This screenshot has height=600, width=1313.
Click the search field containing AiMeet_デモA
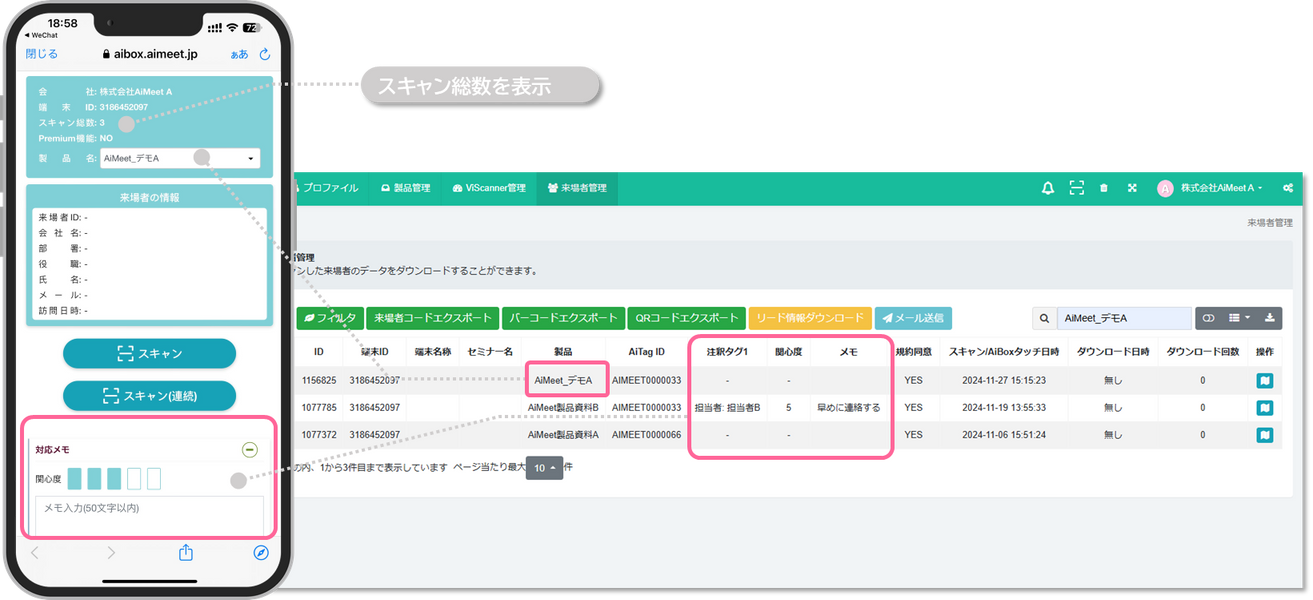point(1123,318)
